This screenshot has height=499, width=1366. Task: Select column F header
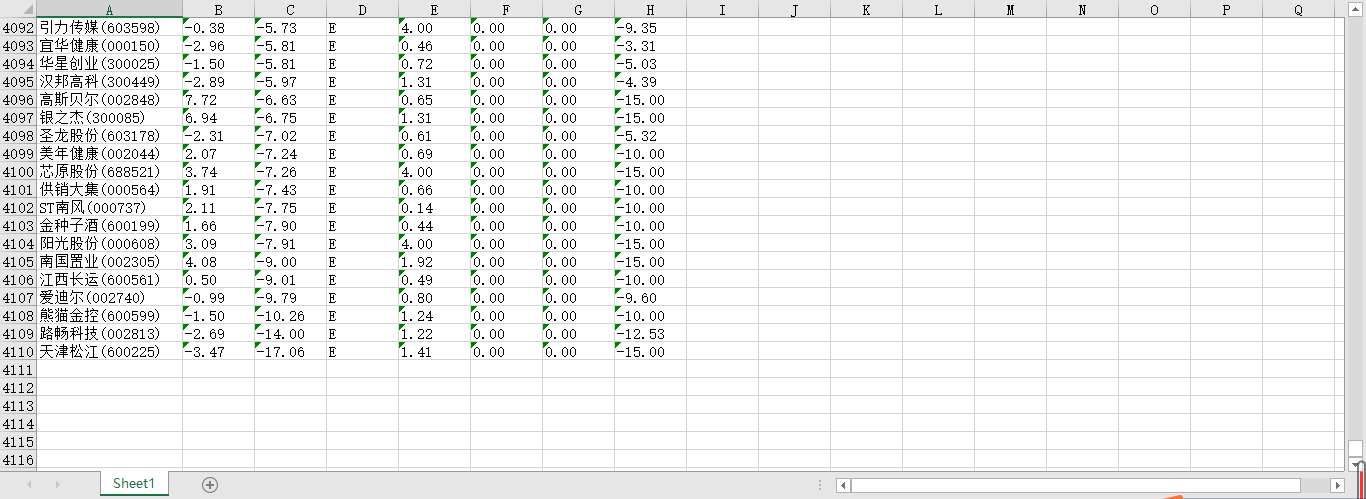506,9
